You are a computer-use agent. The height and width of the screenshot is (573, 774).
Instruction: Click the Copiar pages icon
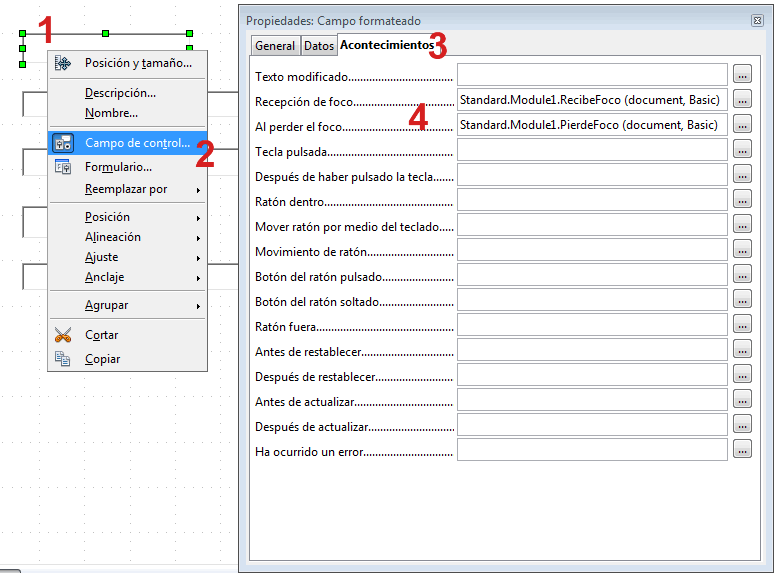pyautogui.click(x=63, y=359)
